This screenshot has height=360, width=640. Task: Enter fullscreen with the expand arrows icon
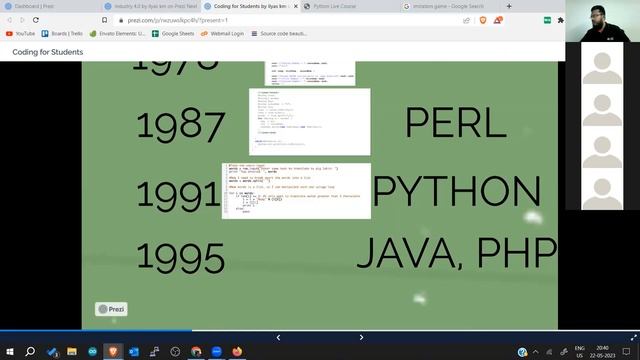click(633, 338)
